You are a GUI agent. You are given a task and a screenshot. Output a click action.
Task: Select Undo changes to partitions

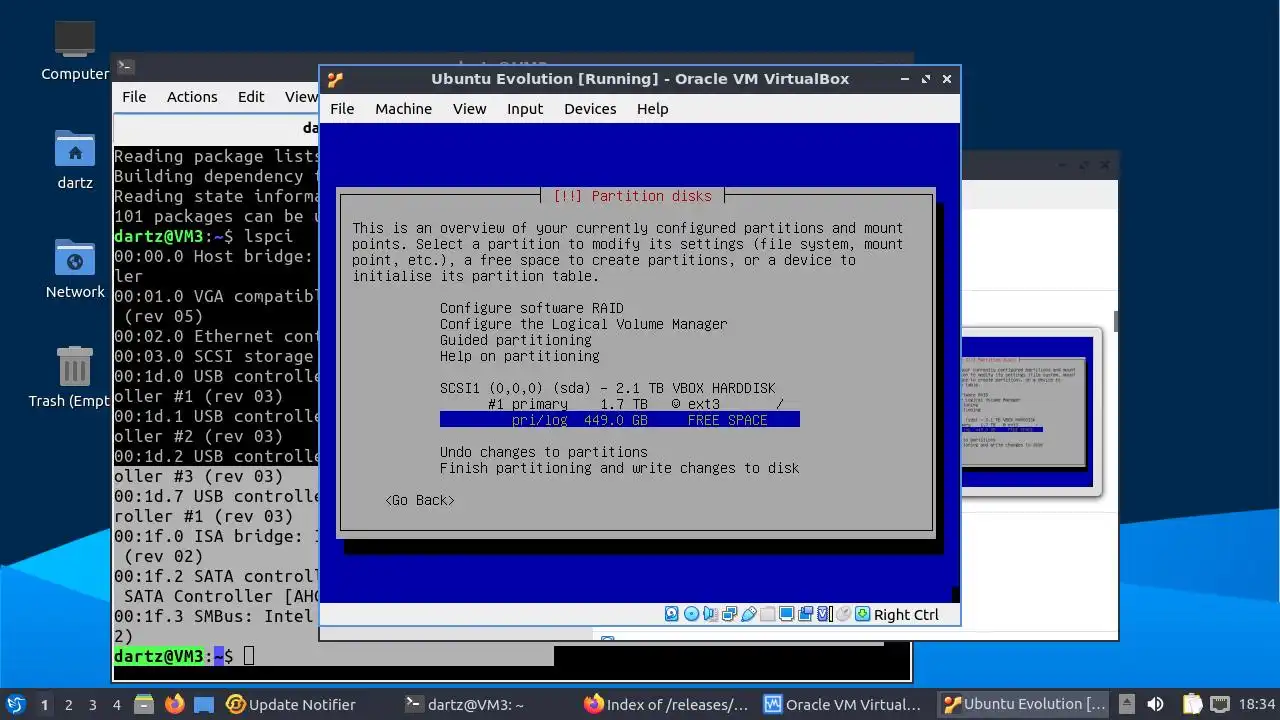point(544,452)
